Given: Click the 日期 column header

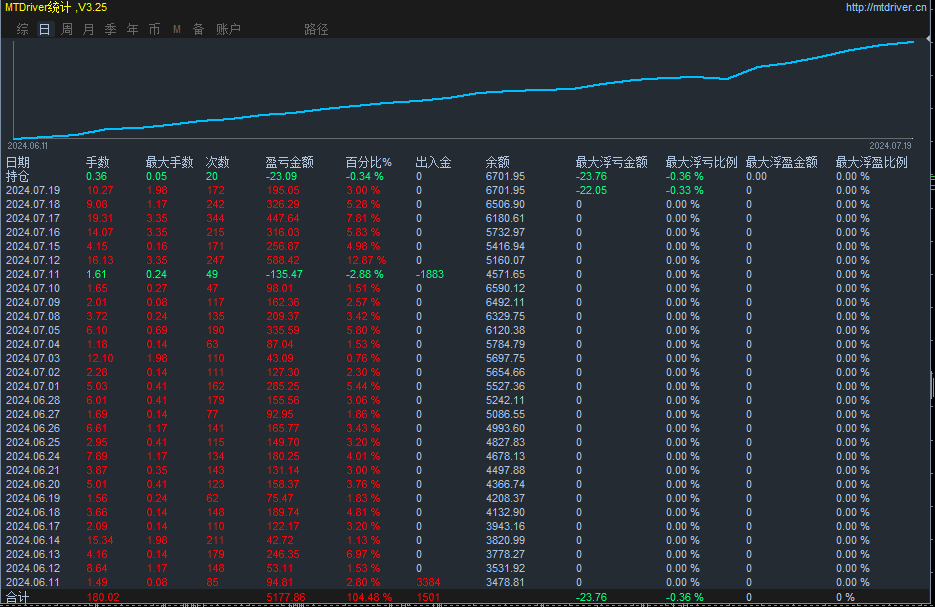Looking at the screenshot, I should tap(18, 162).
